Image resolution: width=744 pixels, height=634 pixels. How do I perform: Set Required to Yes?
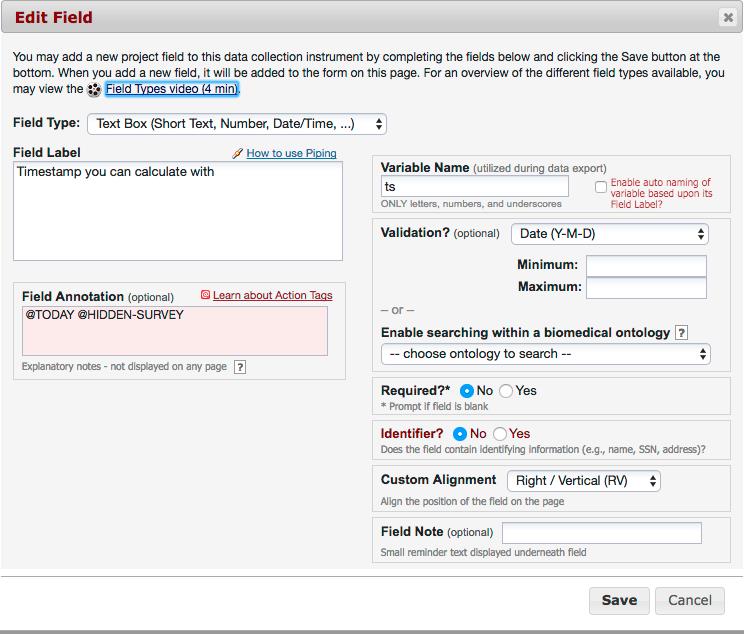tap(506, 391)
